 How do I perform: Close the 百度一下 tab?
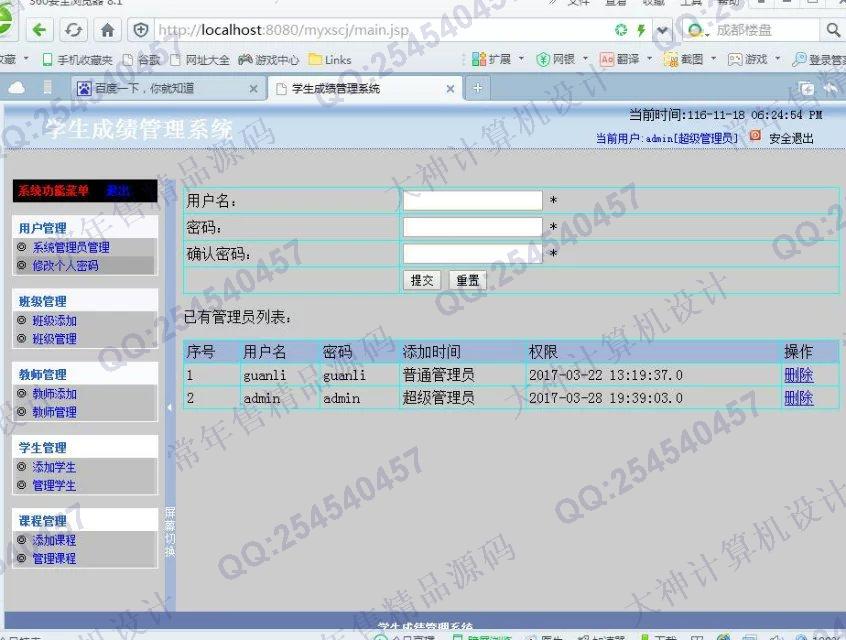click(253, 88)
